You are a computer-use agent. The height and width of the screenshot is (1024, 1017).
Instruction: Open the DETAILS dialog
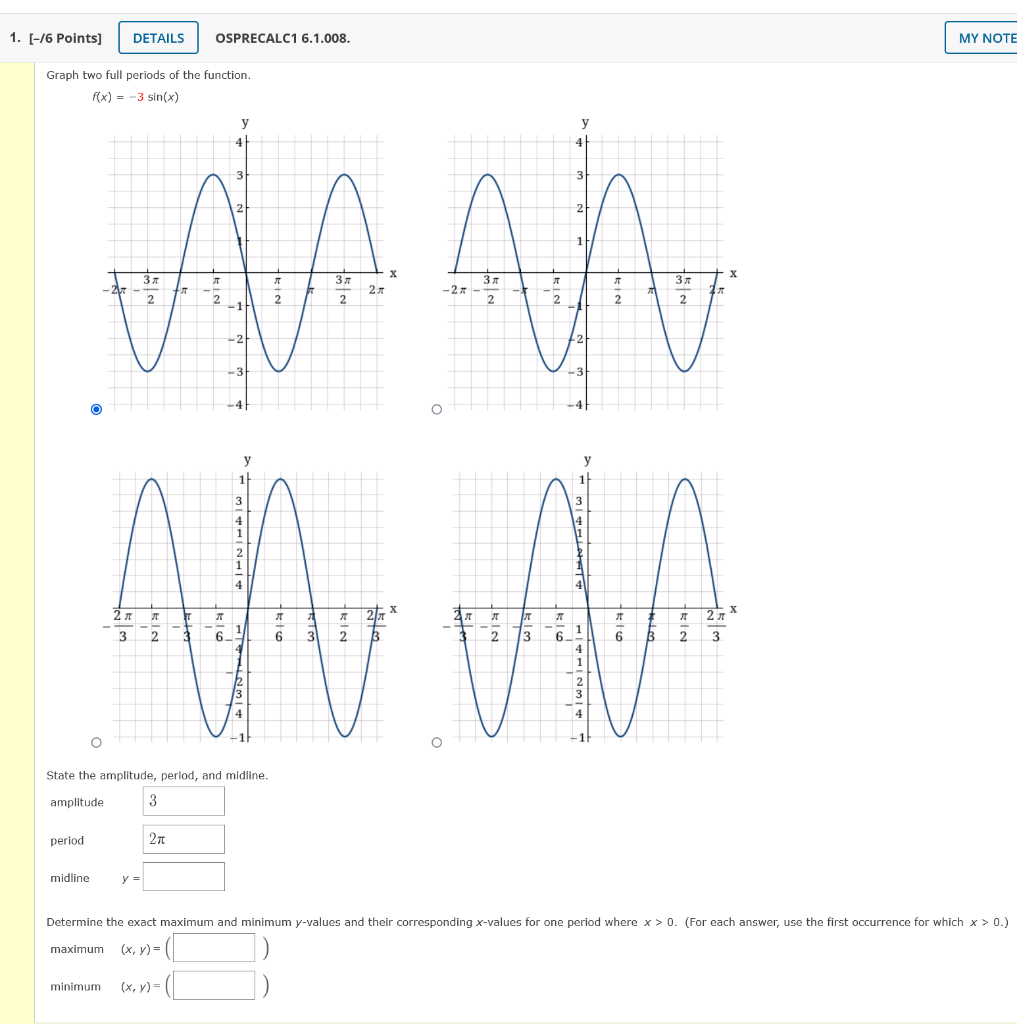click(x=157, y=37)
